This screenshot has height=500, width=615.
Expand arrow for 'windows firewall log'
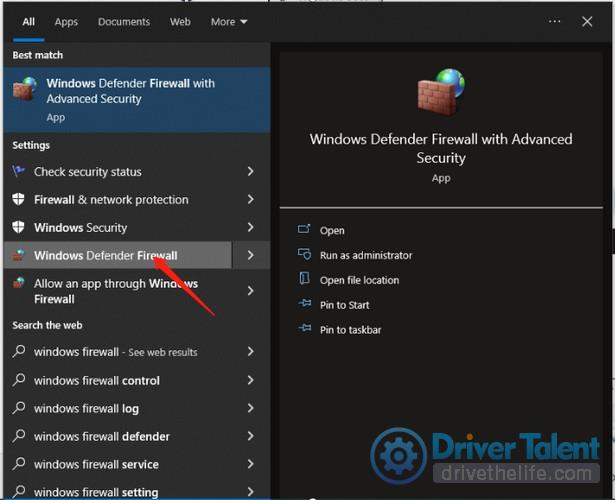point(251,408)
